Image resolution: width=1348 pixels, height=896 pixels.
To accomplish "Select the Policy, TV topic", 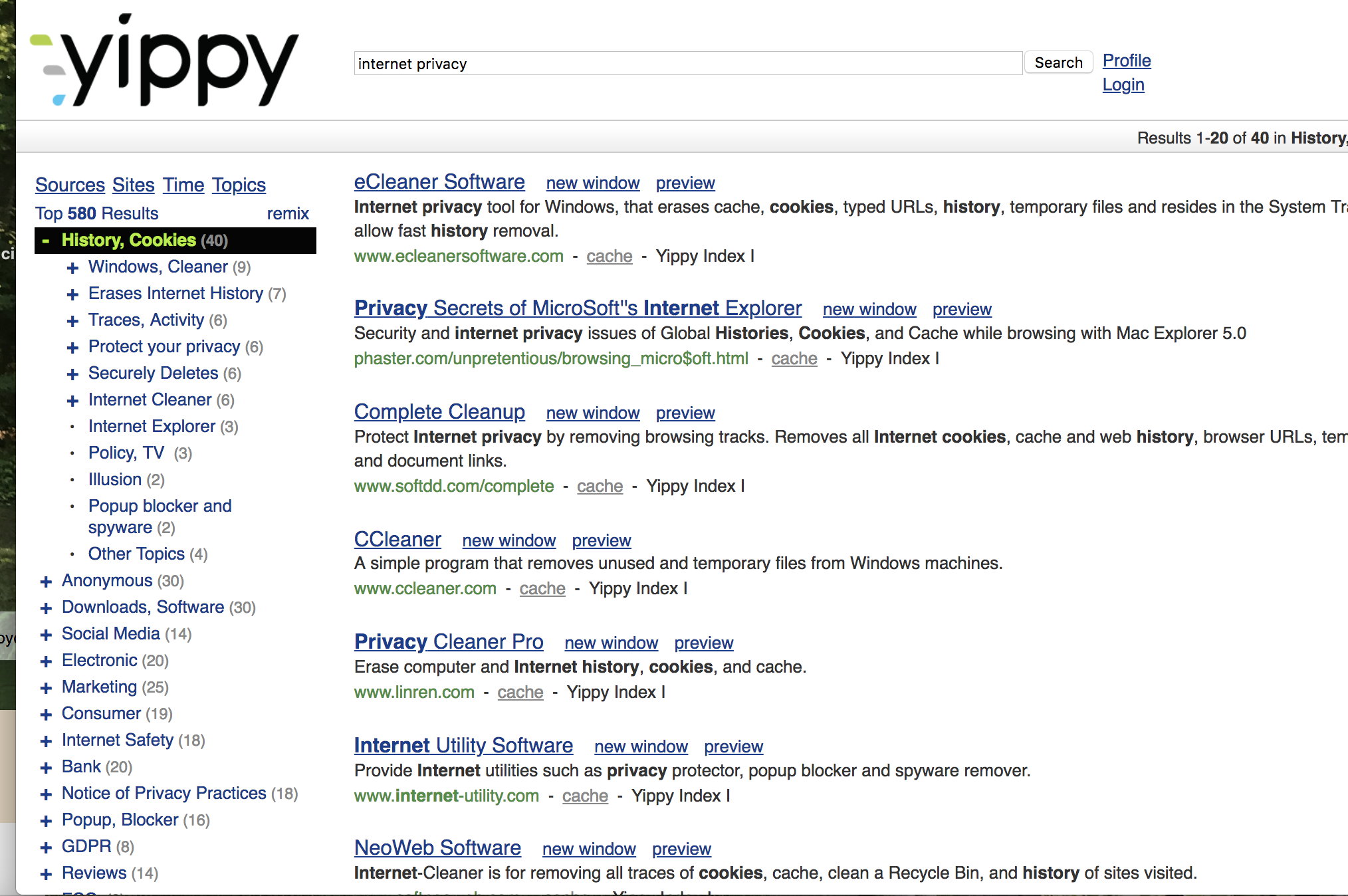I will pos(126,453).
